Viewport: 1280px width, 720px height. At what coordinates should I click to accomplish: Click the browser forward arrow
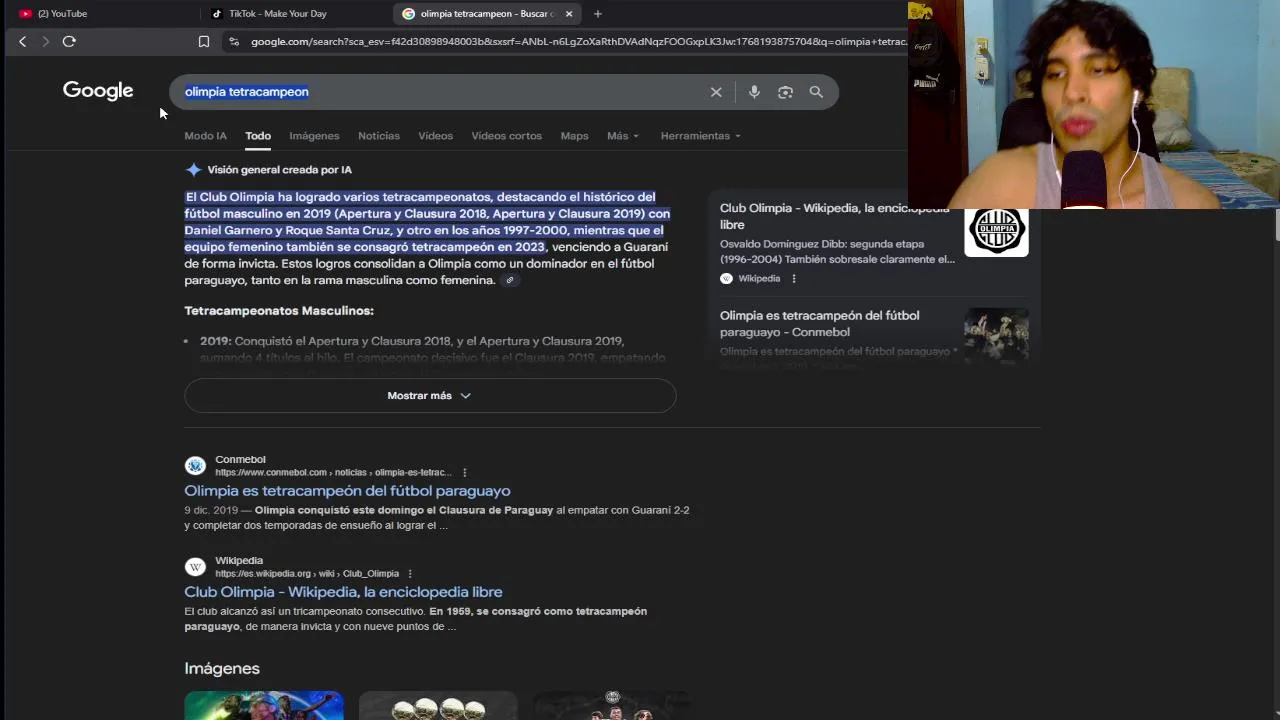[45, 41]
